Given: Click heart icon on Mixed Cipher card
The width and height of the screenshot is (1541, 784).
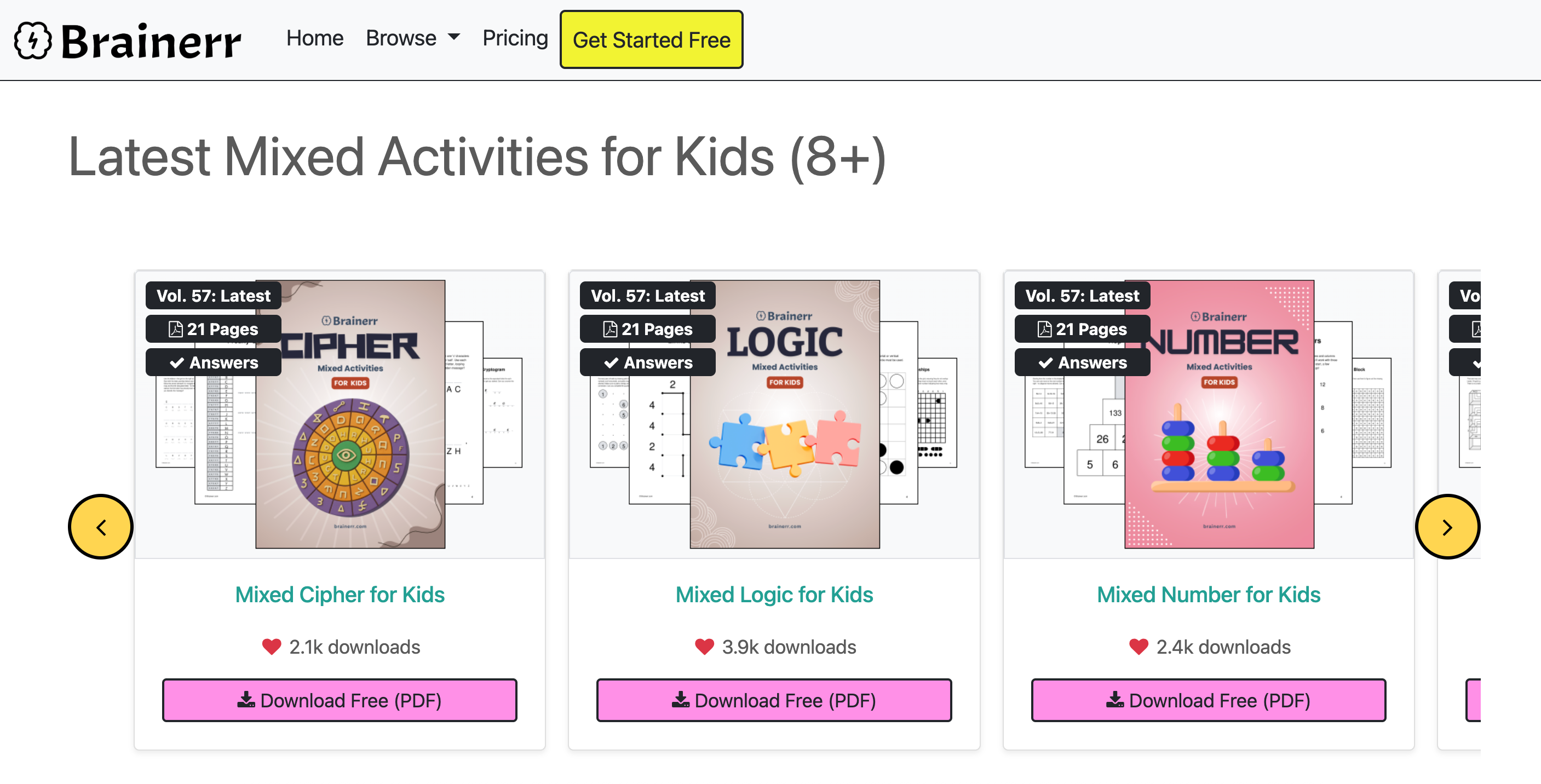Looking at the screenshot, I should [272, 647].
